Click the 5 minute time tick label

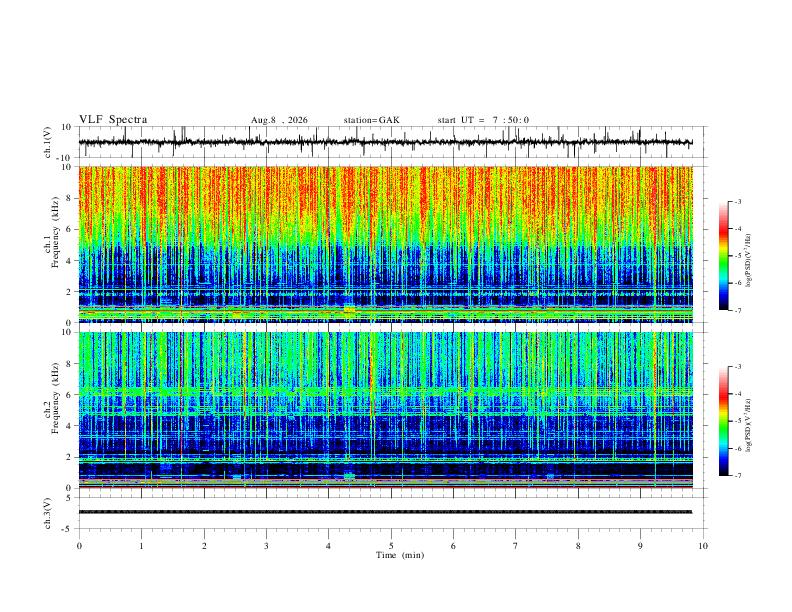[391, 546]
